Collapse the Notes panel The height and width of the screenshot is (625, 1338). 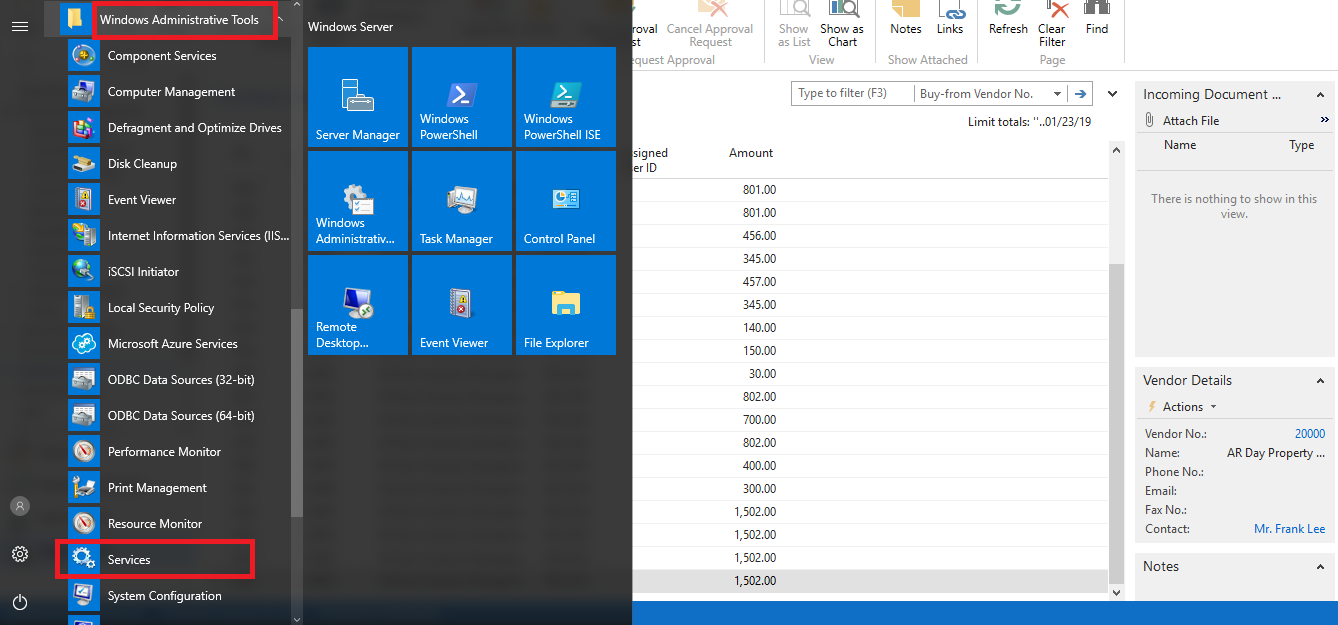(1320, 567)
